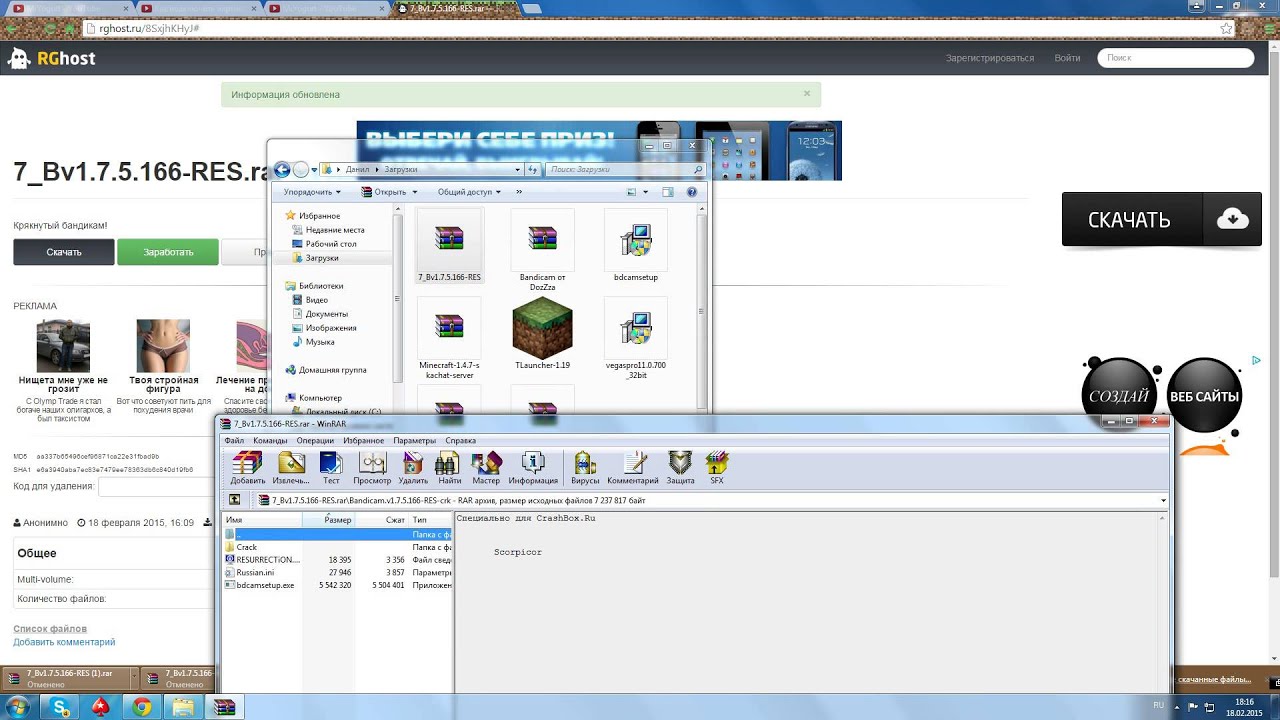Open the WinRAR archive path dropdown arrow
This screenshot has height=720, width=1280.
(1163, 500)
